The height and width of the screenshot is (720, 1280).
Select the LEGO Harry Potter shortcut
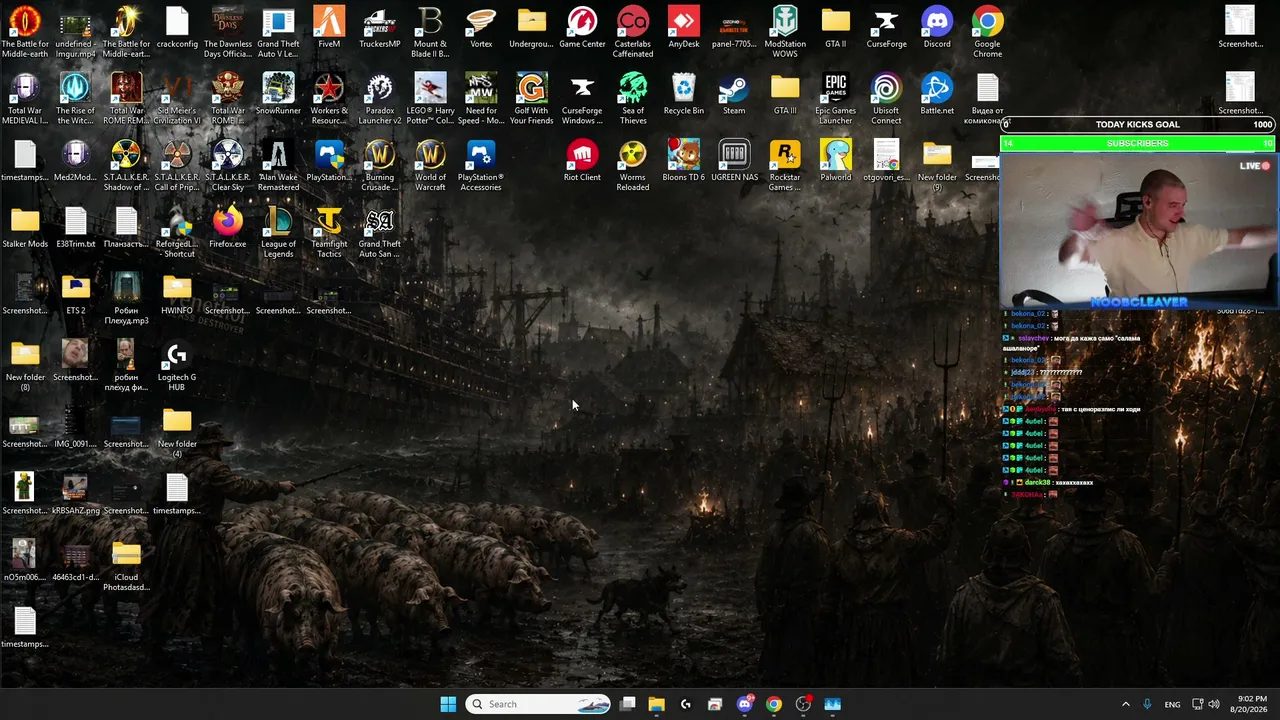[x=430, y=99]
